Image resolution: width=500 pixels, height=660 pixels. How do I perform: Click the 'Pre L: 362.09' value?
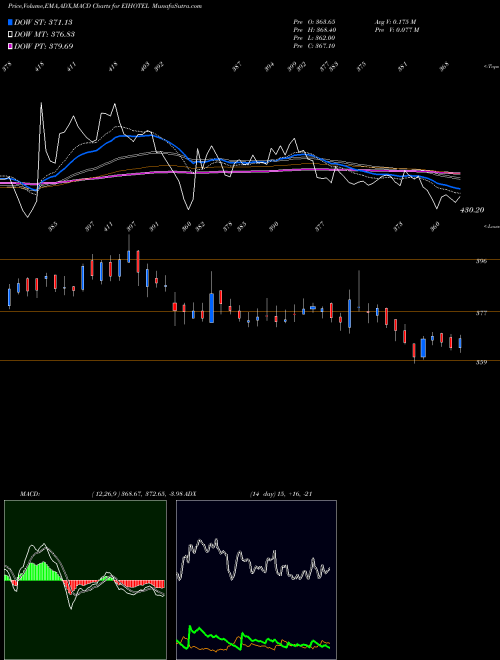[x=314, y=38]
